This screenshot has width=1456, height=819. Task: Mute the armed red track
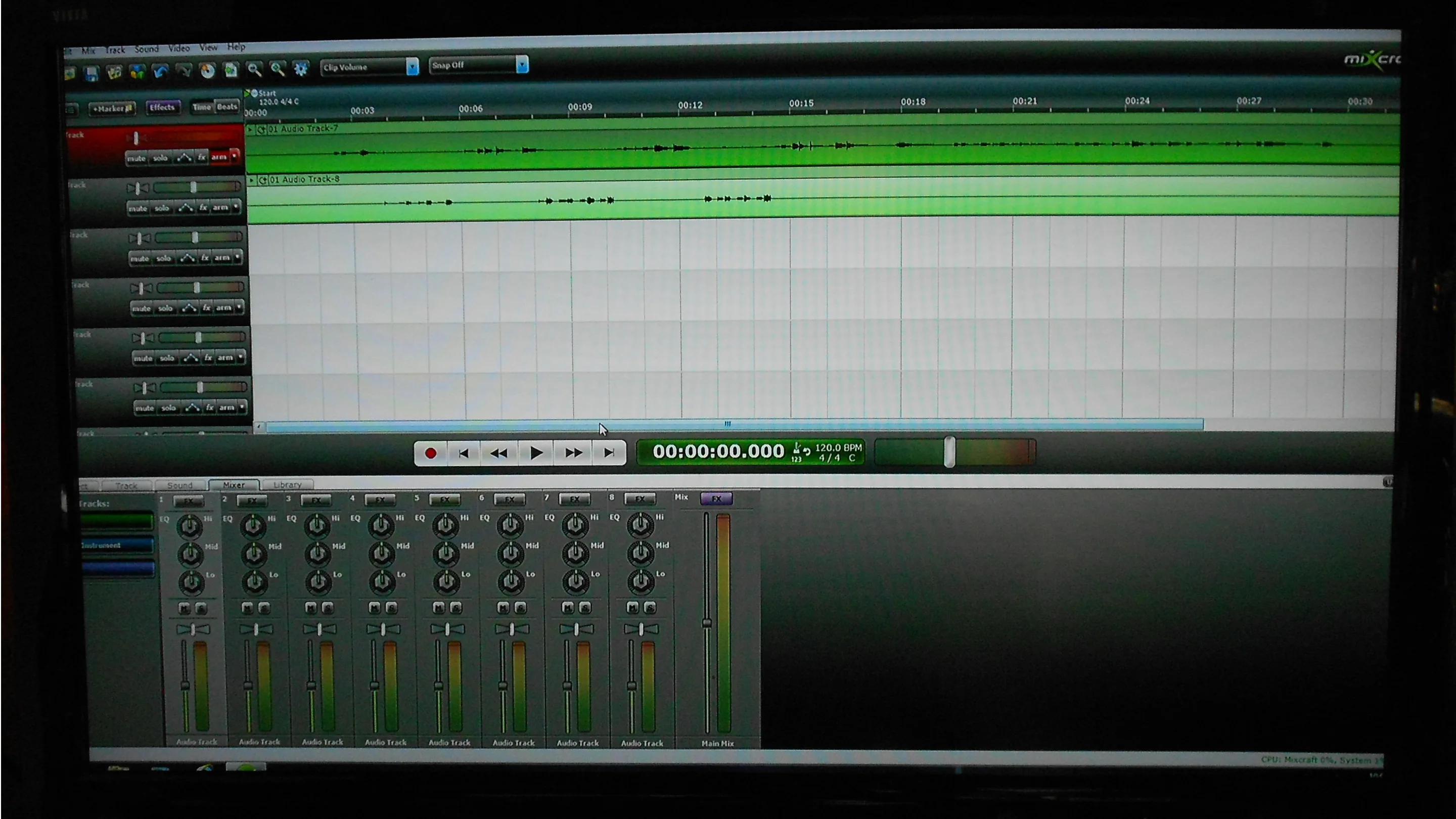(136, 158)
